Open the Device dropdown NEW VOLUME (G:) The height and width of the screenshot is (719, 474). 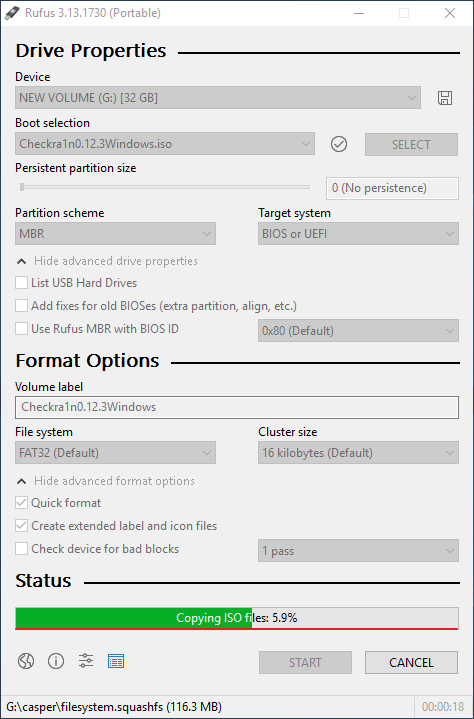click(x=218, y=98)
